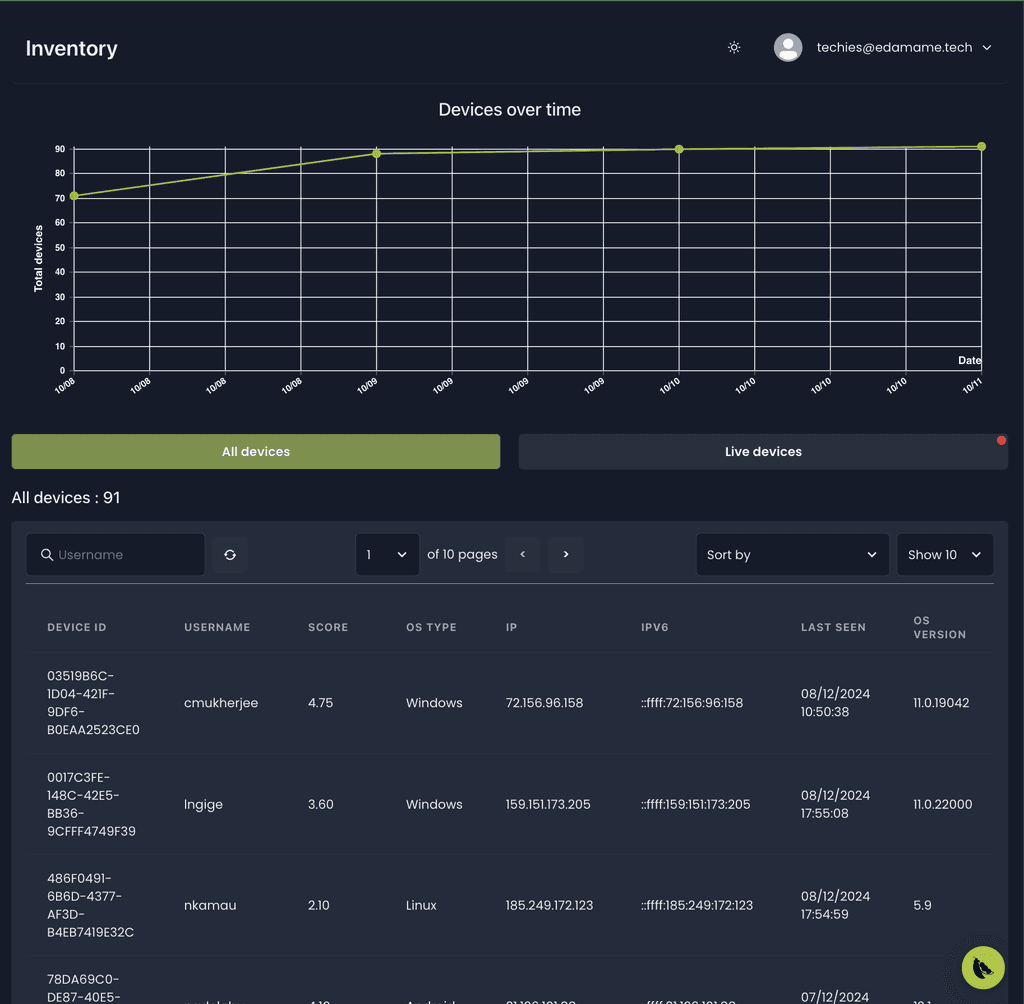
Task: Click the All devices : 91 count
Action: click(x=66, y=498)
